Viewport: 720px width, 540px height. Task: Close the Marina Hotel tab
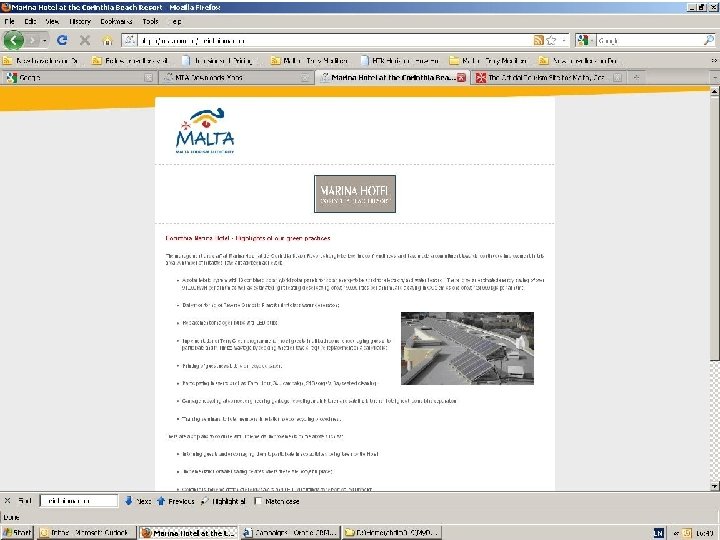point(461,78)
